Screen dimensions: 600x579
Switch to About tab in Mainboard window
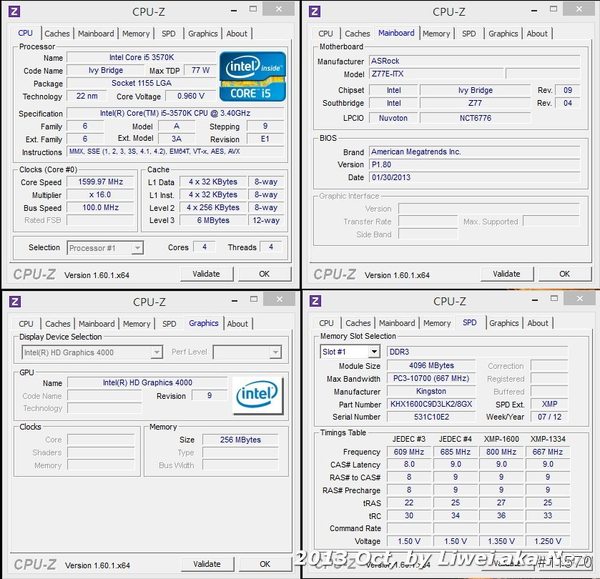click(x=537, y=34)
